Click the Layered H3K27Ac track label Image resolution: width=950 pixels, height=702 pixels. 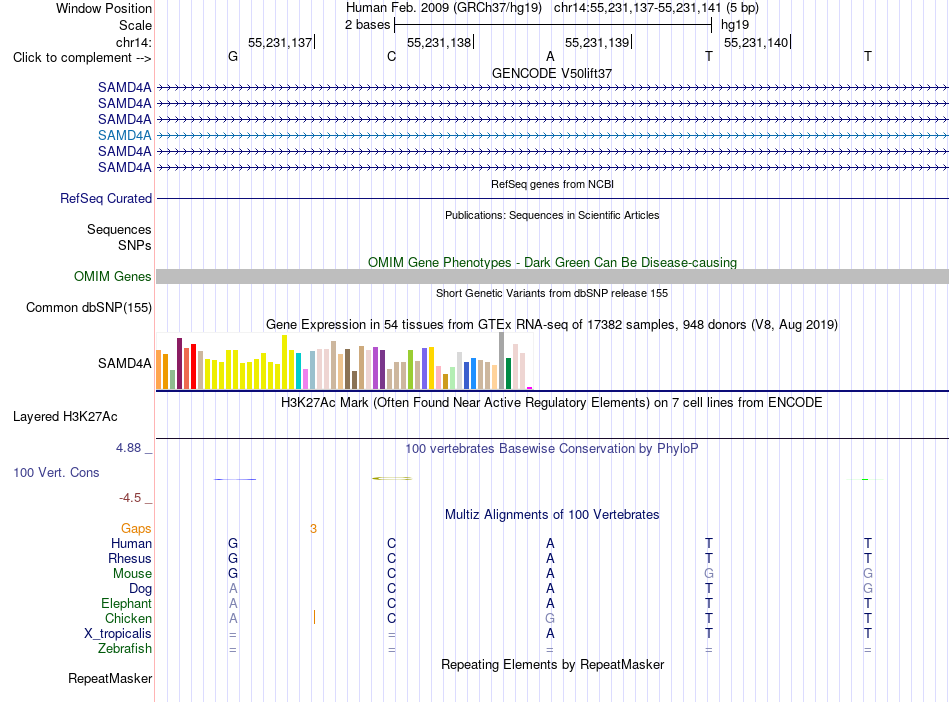(x=65, y=417)
